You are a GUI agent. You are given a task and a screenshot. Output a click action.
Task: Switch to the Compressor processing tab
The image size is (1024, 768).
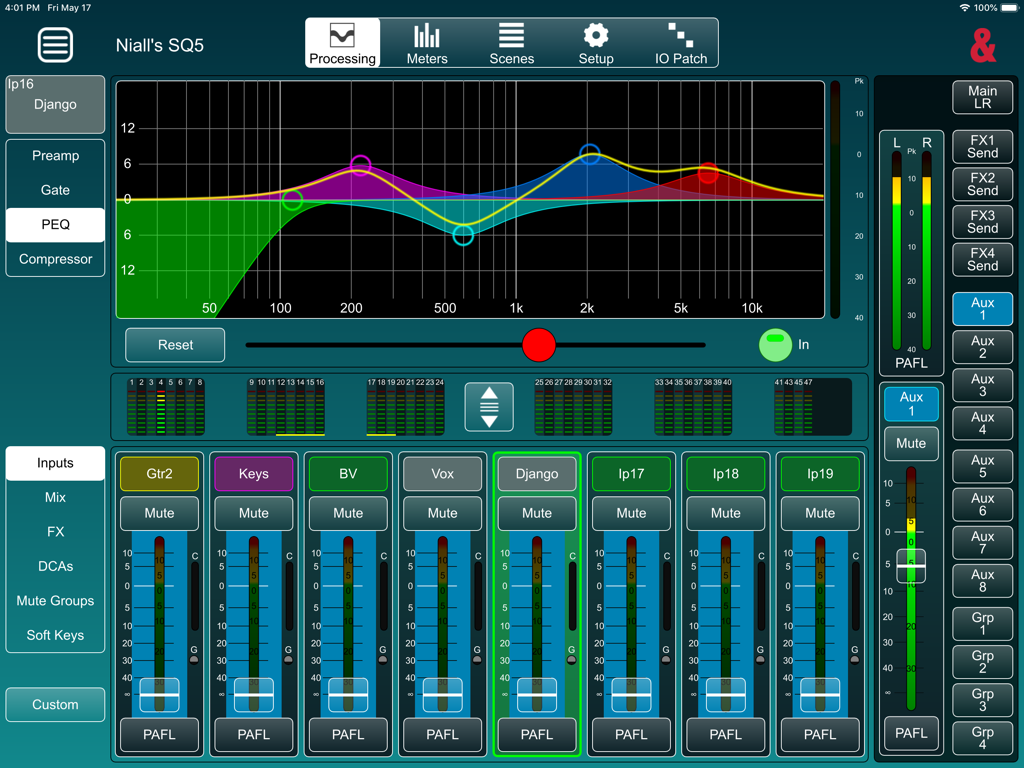pos(55,259)
